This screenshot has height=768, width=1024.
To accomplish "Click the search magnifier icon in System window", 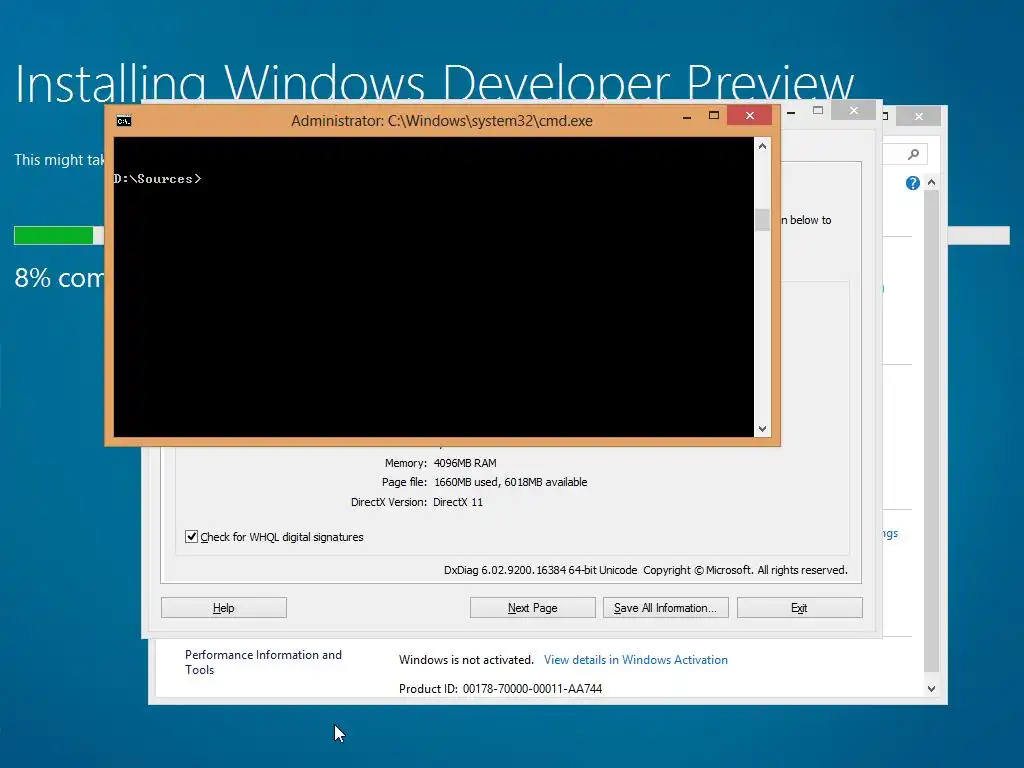I will [913, 154].
